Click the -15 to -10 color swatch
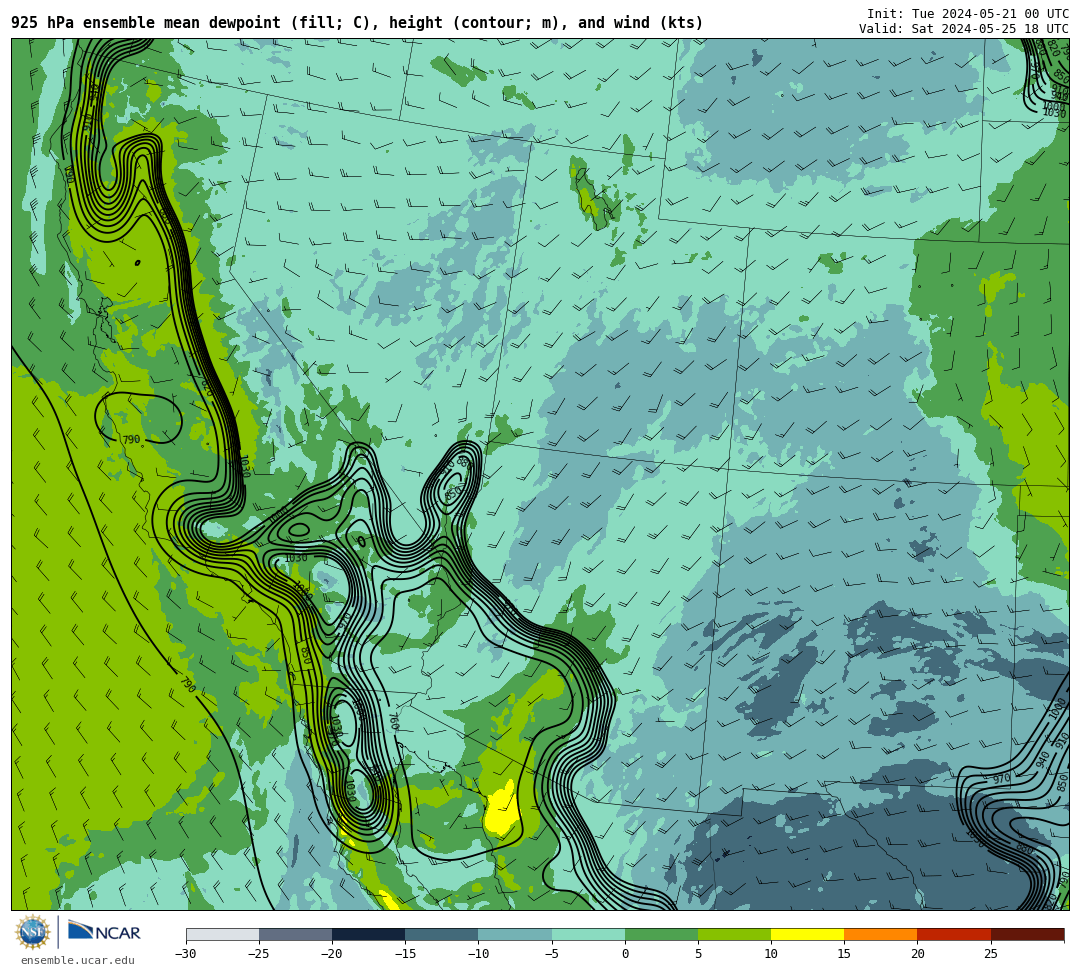 [x=442, y=934]
